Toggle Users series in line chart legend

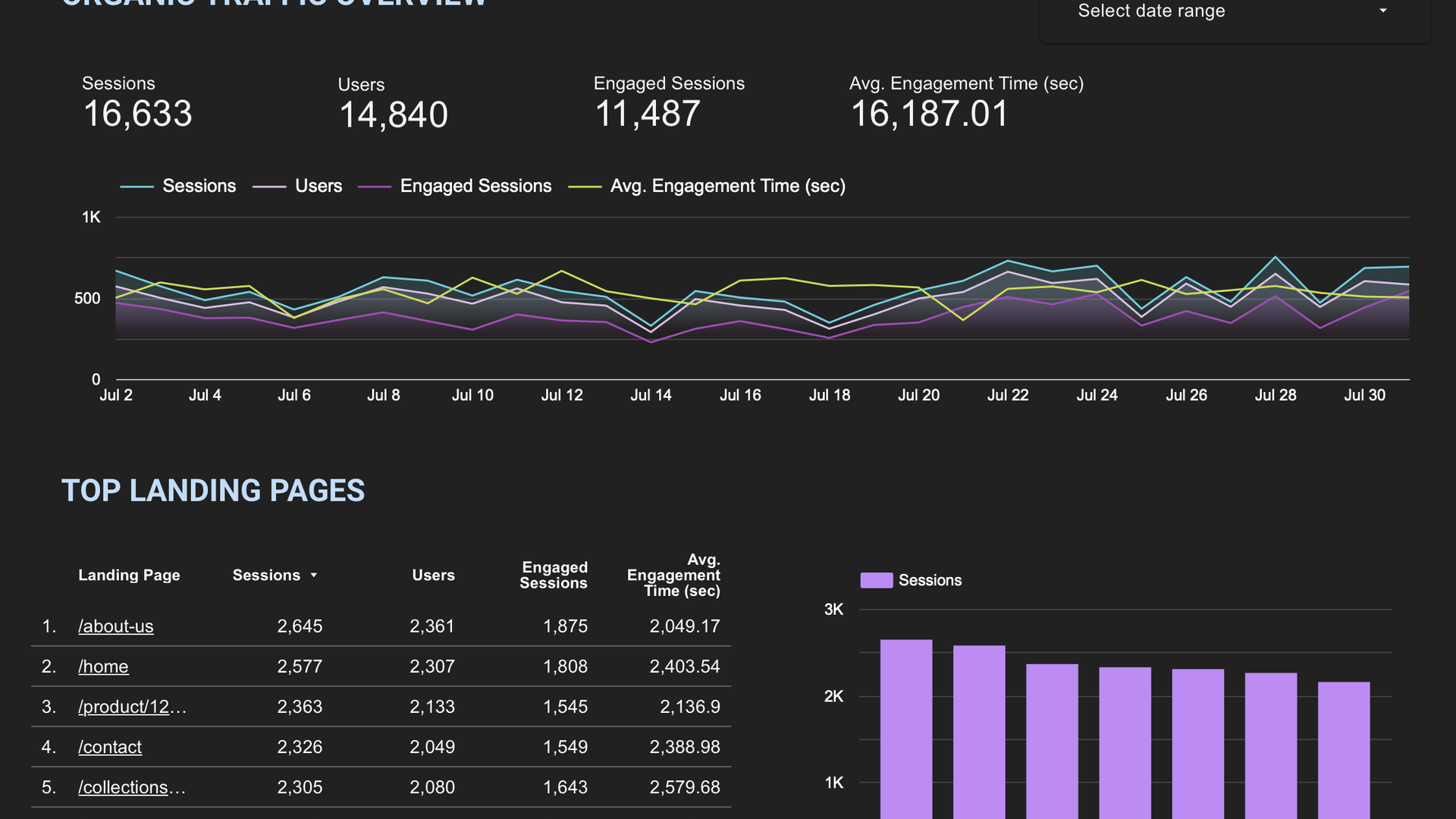point(298,186)
